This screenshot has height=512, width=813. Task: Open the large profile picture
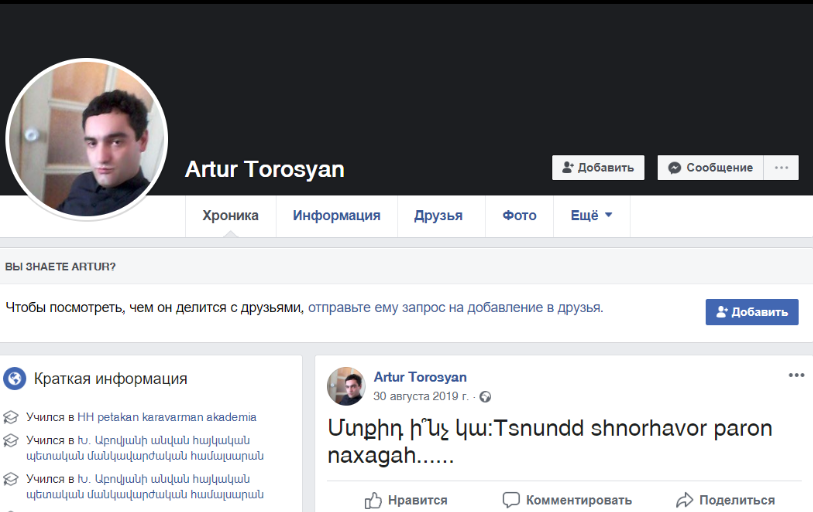[87, 138]
